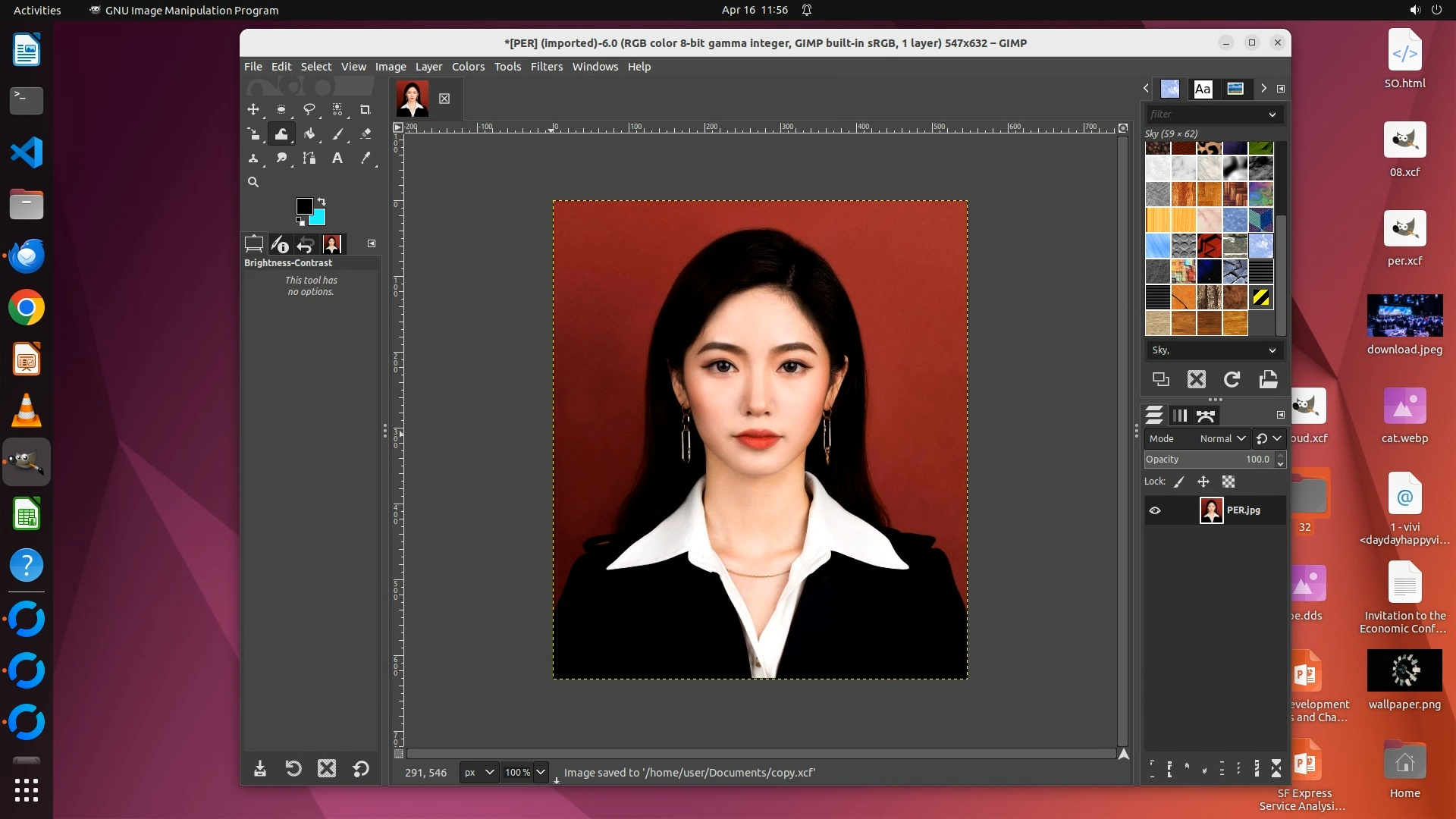
Task: Switch to the Channels tab
Action: (x=1179, y=416)
